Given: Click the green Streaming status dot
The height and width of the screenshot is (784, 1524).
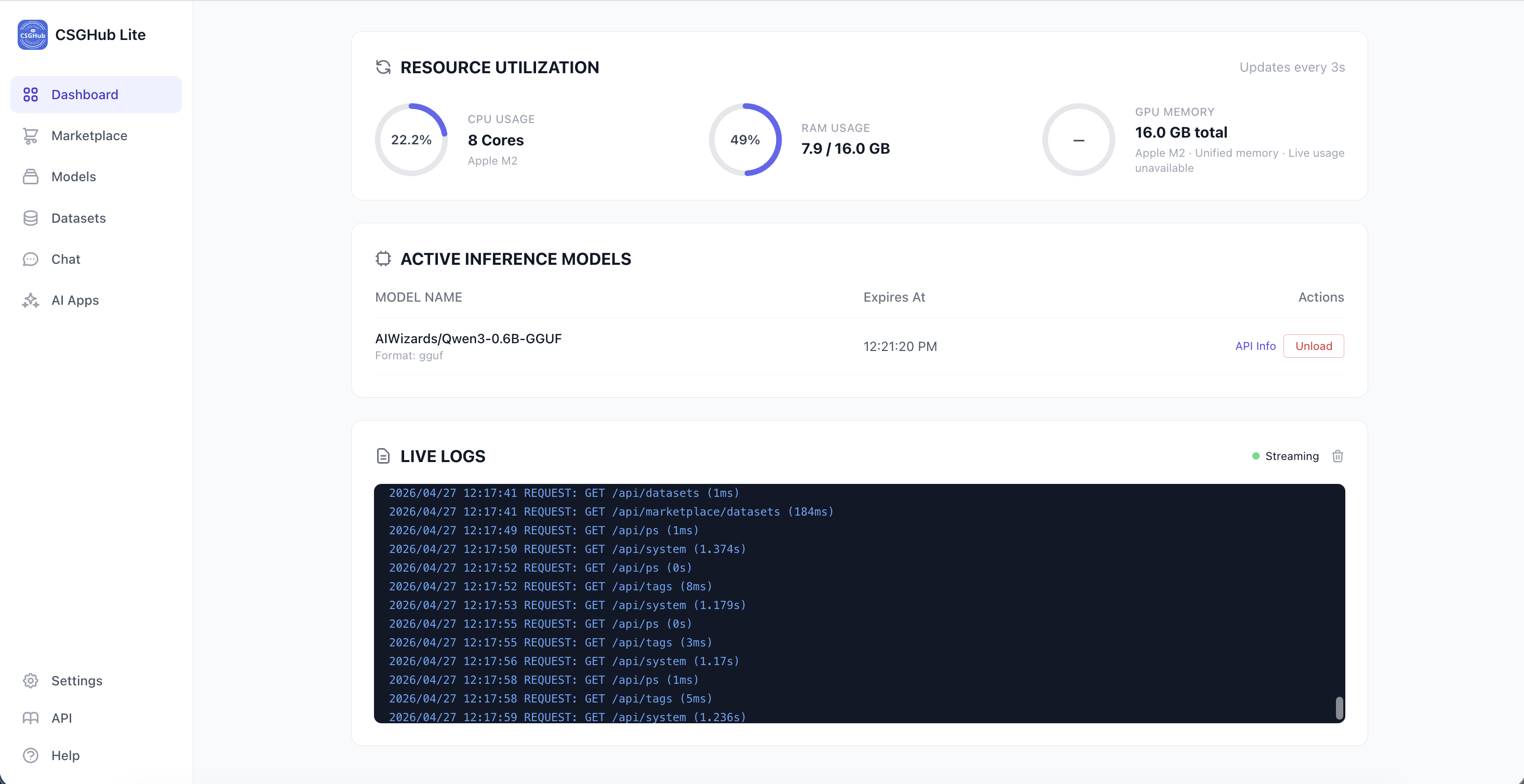Looking at the screenshot, I should [1256, 456].
